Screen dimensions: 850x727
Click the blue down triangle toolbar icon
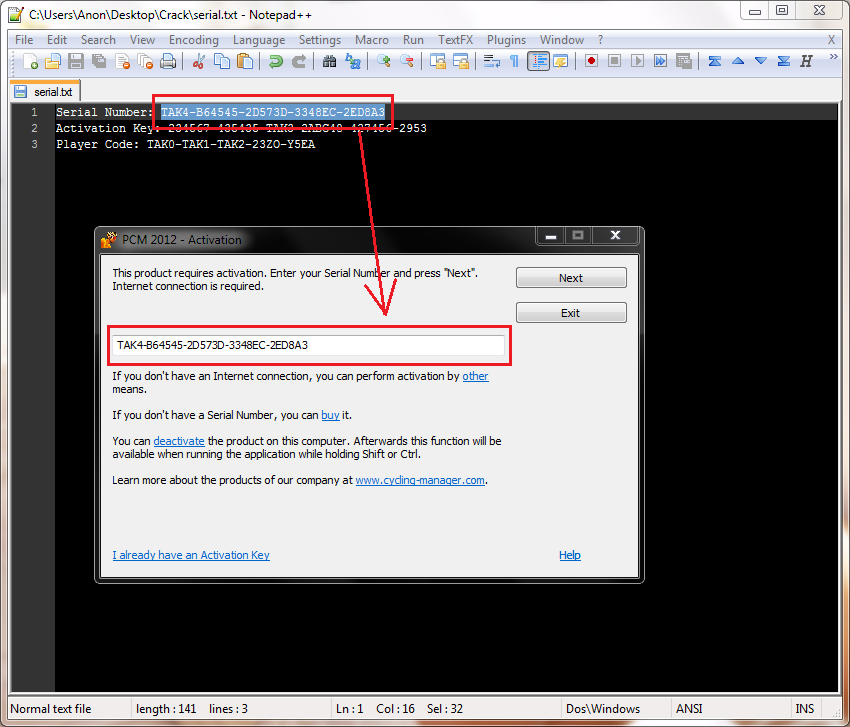(x=761, y=61)
